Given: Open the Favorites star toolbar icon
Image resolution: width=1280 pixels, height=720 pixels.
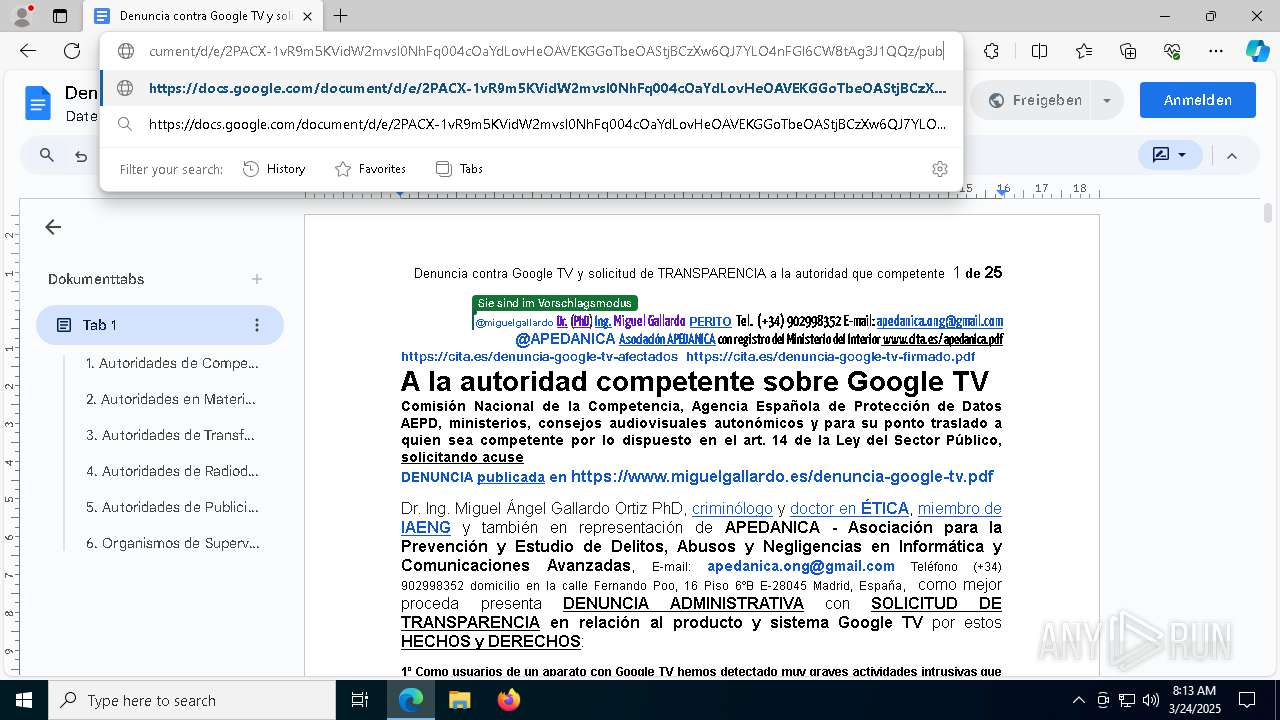Looking at the screenshot, I should point(1084,51).
